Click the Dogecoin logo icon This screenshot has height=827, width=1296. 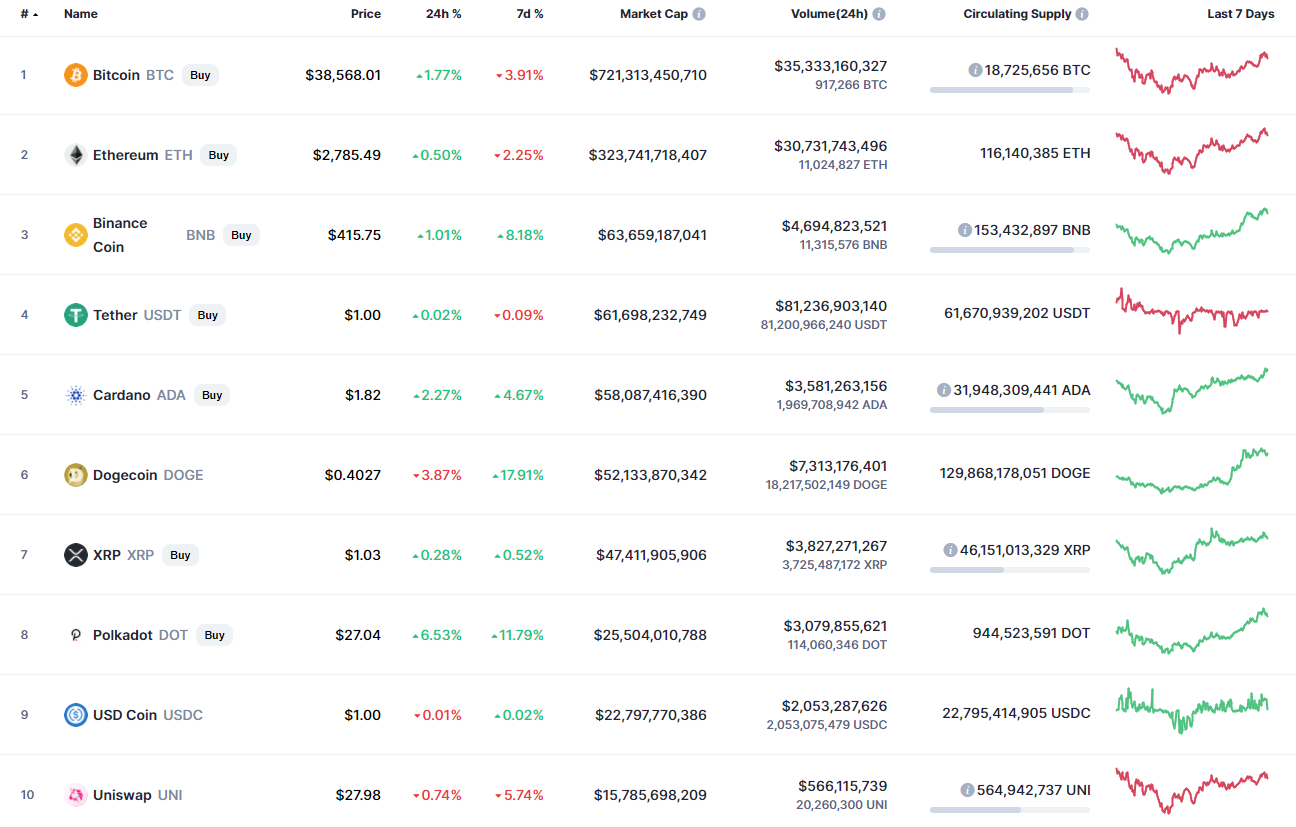pos(76,475)
